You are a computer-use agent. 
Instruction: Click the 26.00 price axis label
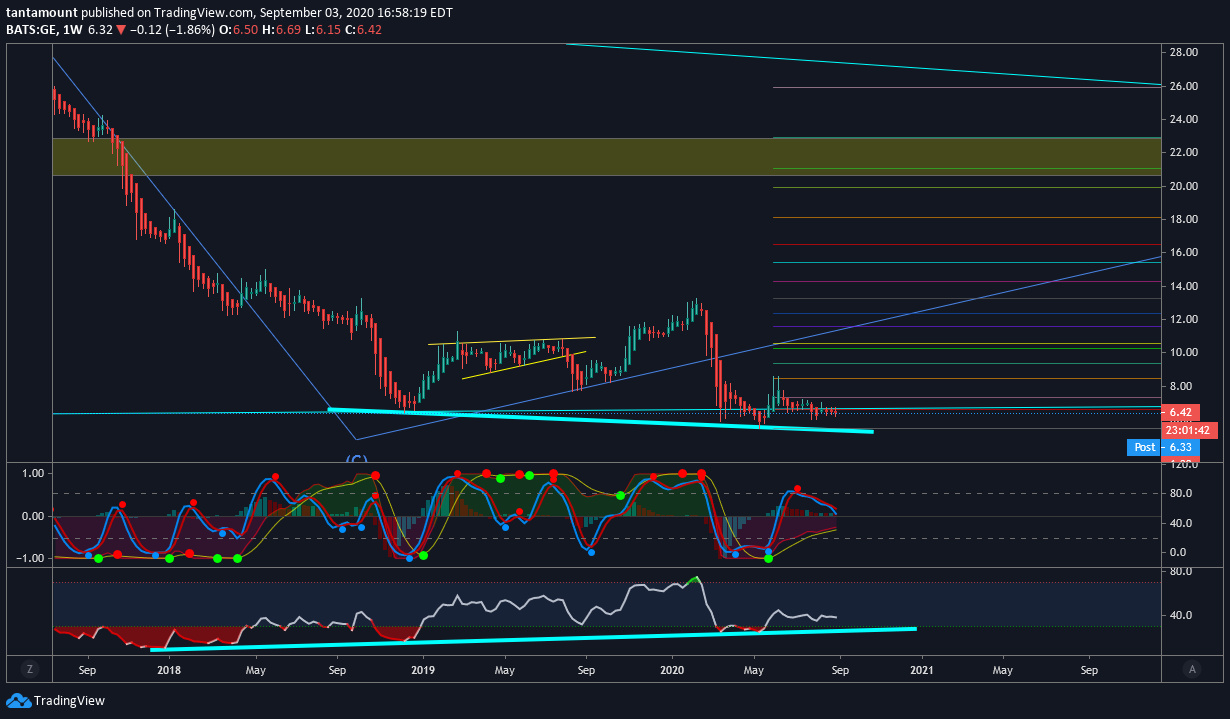[1184, 86]
